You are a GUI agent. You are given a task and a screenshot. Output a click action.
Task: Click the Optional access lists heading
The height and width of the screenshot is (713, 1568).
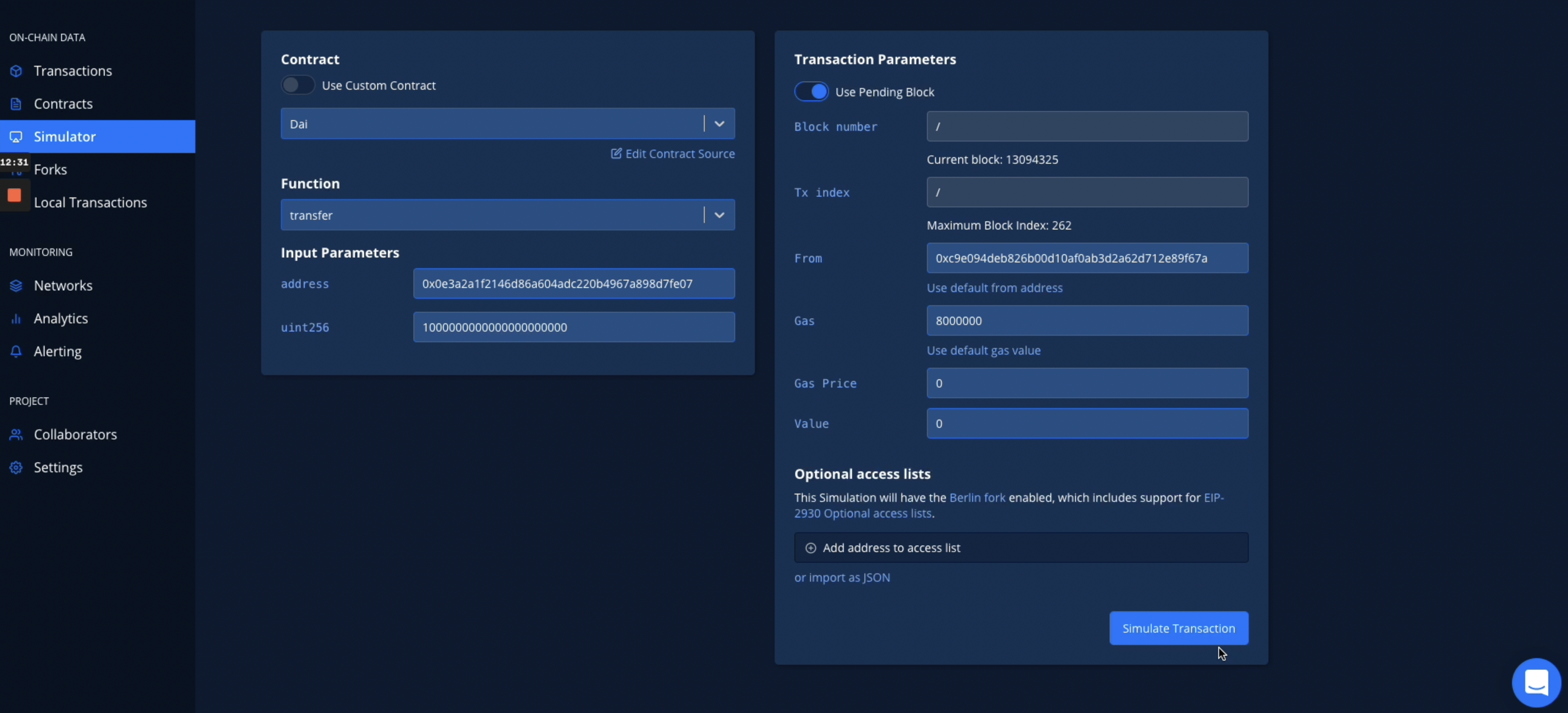pyautogui.click(x=862, y=474)
